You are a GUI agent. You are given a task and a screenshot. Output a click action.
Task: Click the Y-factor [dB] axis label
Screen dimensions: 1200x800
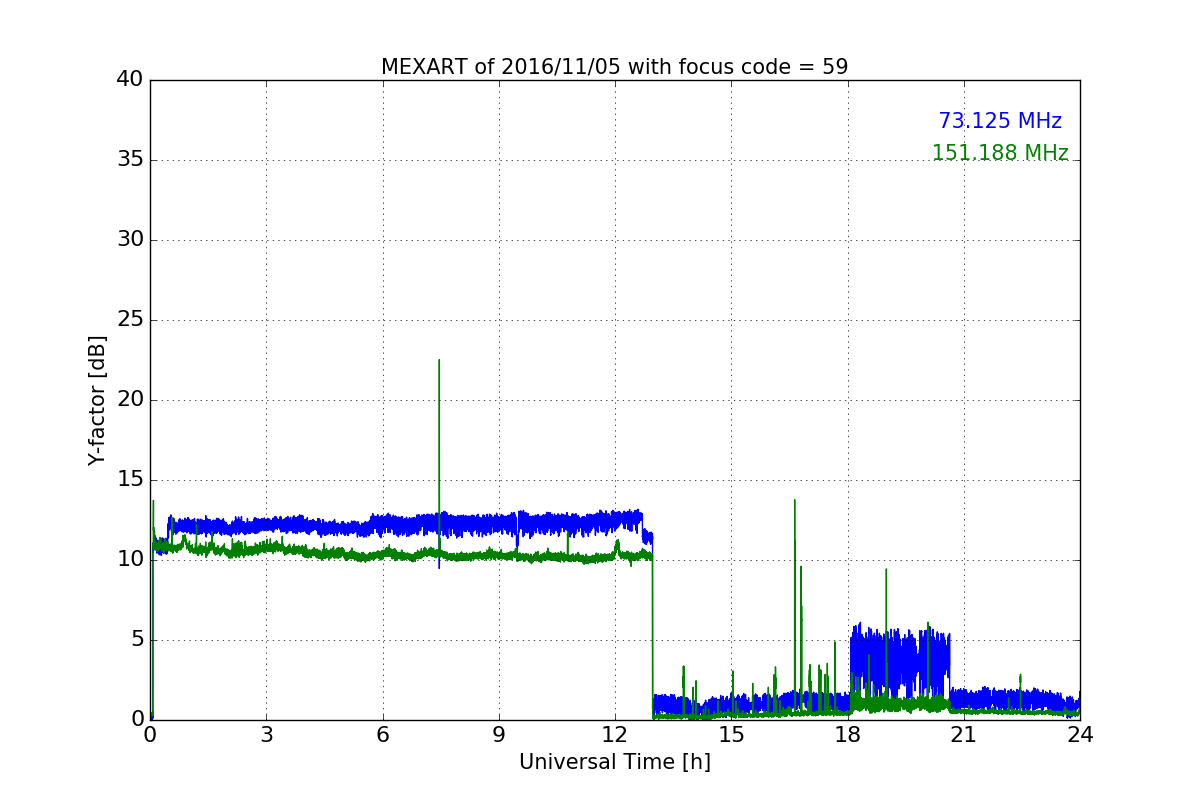point(97,400)
